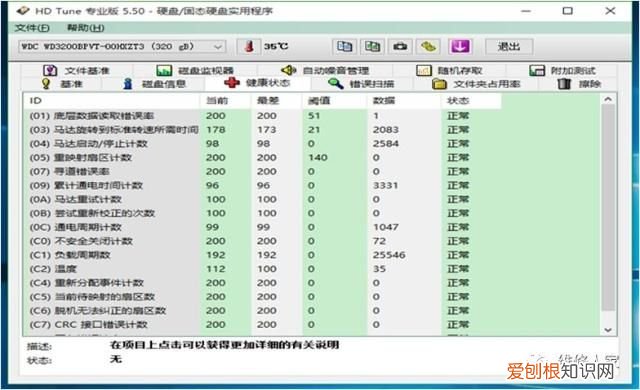
Task: Click the worst value 173
Action: point(267,130)
